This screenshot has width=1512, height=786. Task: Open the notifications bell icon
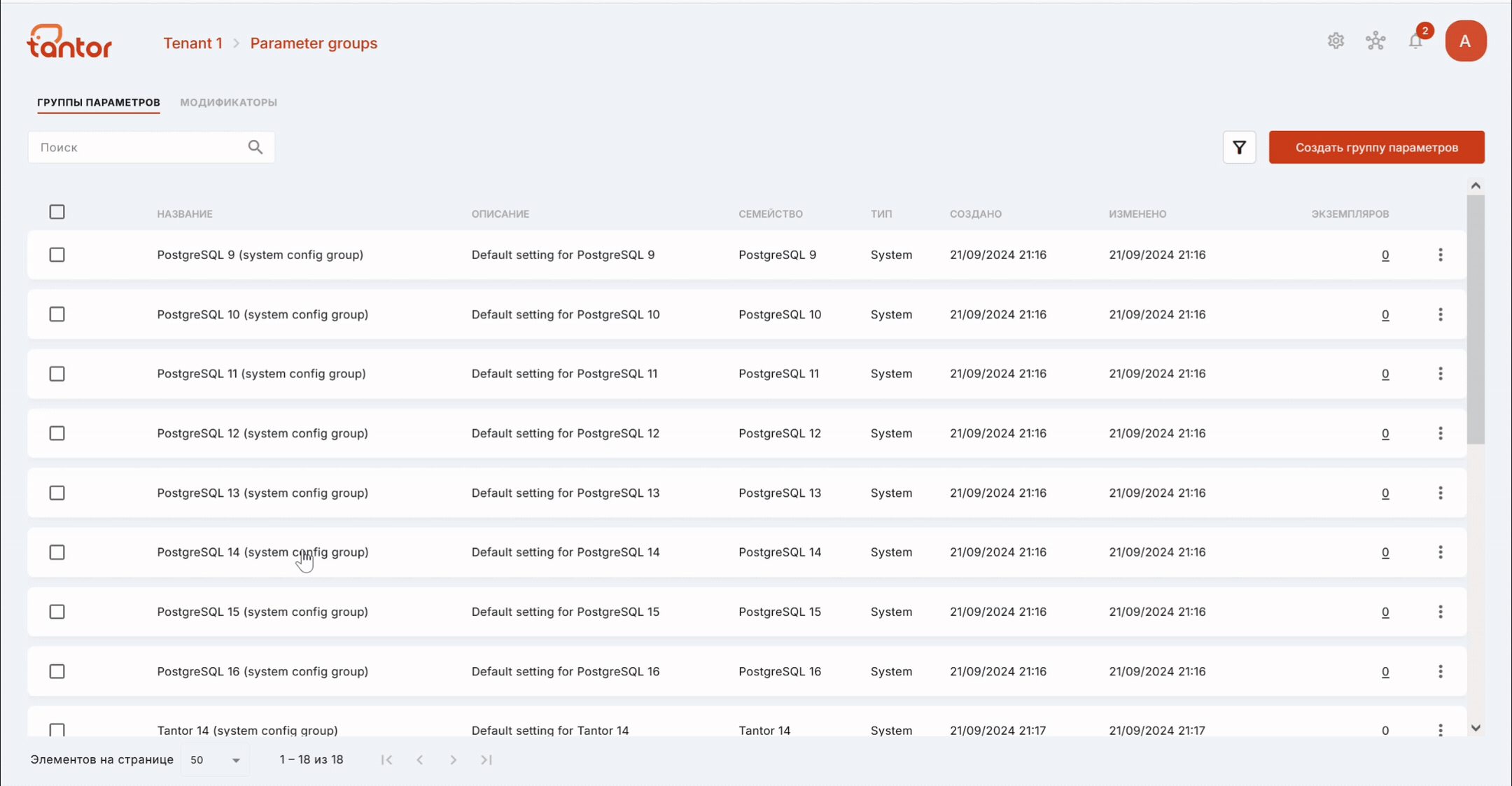point(1415,41)
